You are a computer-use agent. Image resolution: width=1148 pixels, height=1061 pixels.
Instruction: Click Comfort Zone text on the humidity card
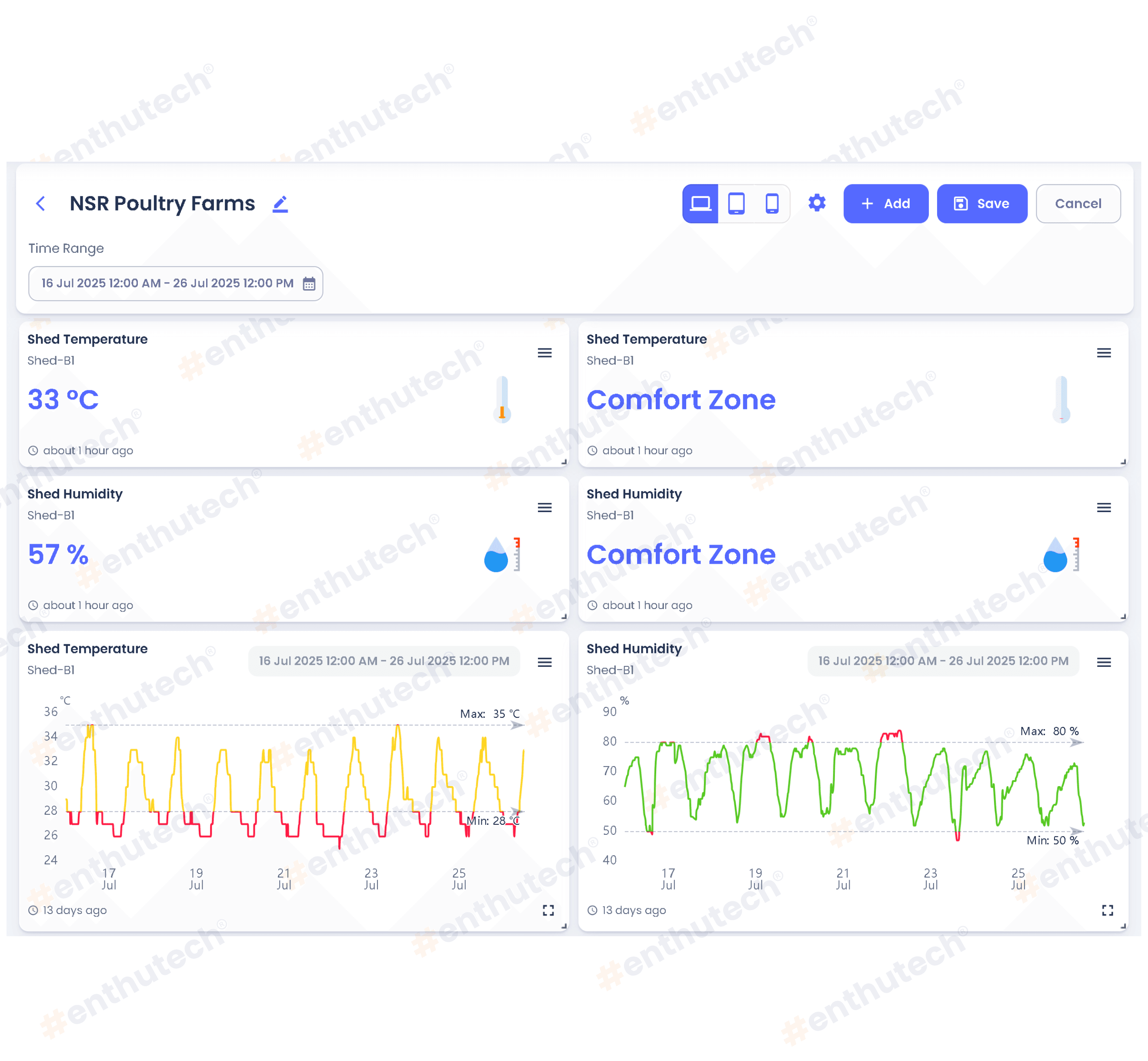coord(681,555)
